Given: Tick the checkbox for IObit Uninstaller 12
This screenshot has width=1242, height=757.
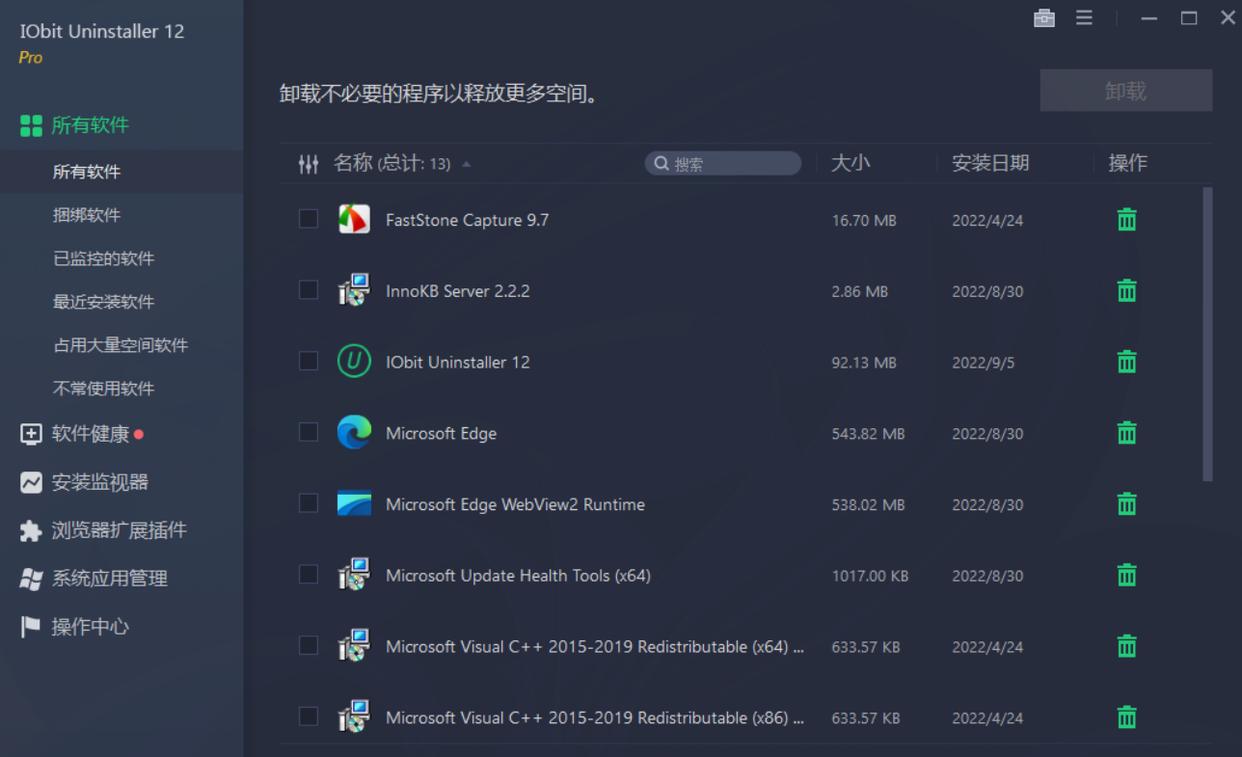Looking at the screenshot, I should [309, 361].
